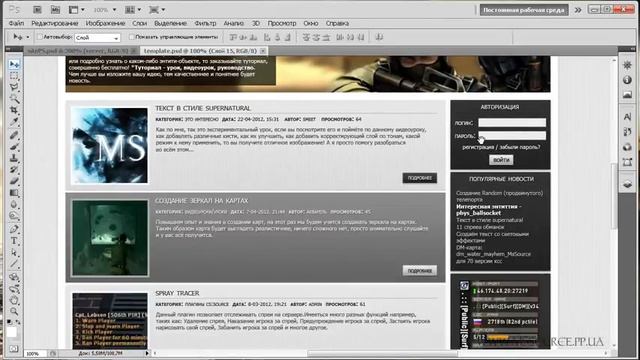Image resolution: width=640 pixels, height=360 pixels.
Task: Select the Line shape tool
Action: [x=14, y=264]
